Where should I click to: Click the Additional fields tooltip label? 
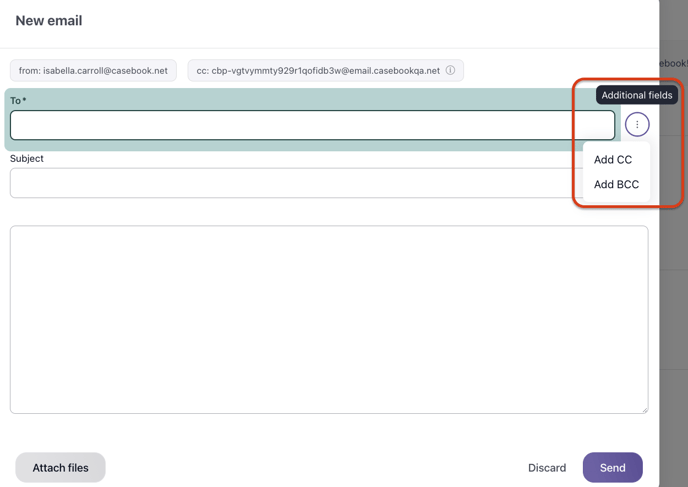(x=636, y=95)
